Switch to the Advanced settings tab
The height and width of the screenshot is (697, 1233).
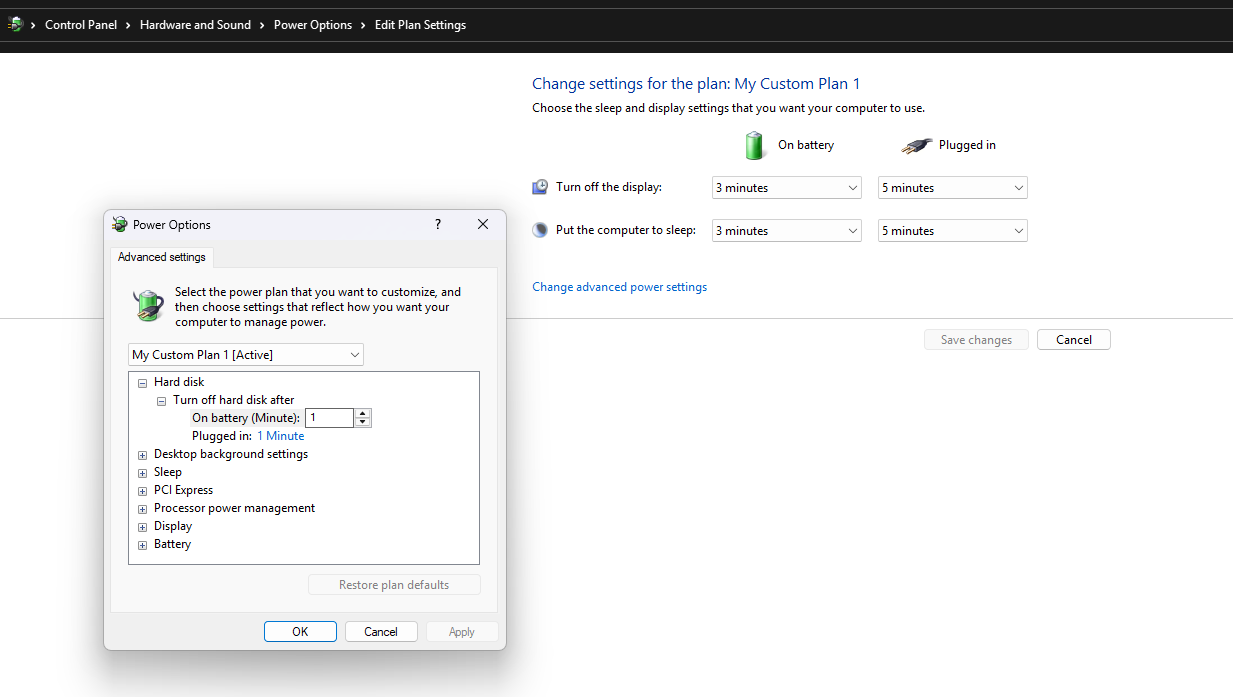click(x=161, y=257)
